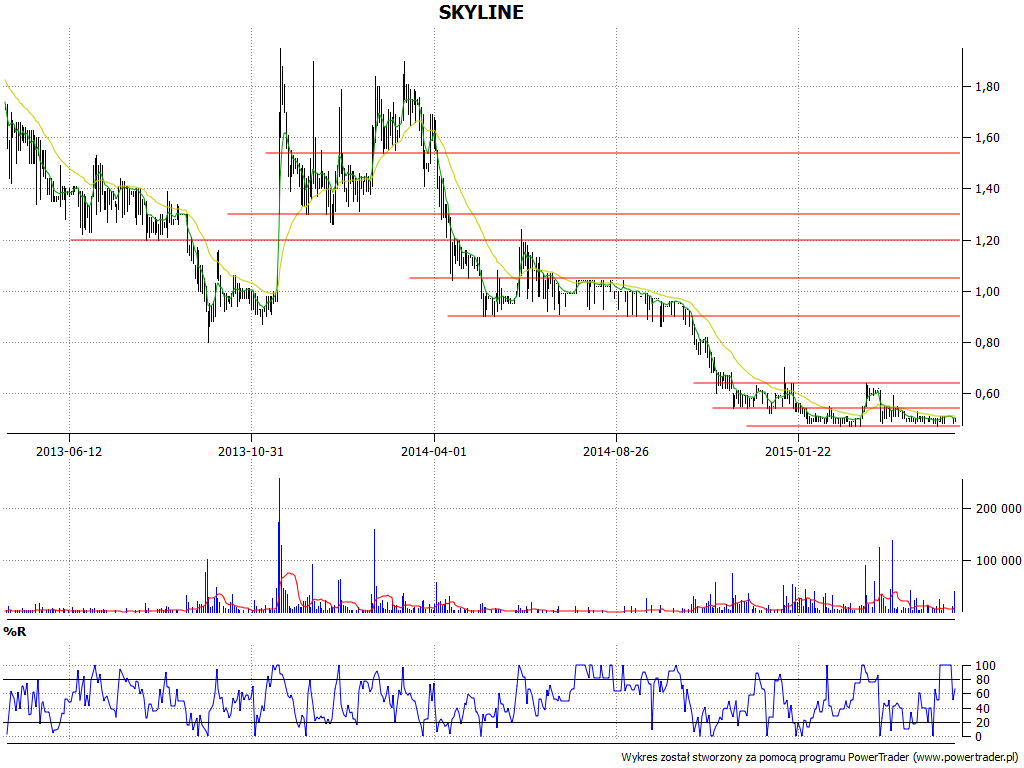Select the 2015-01-22 date label
This screenshot has height=768, width=1024.
click(798, 451)
